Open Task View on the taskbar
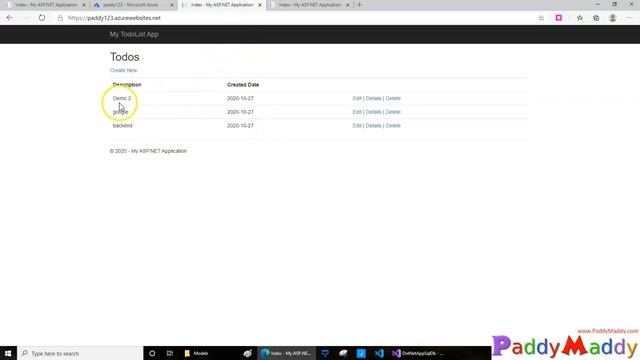 [170, 353]
